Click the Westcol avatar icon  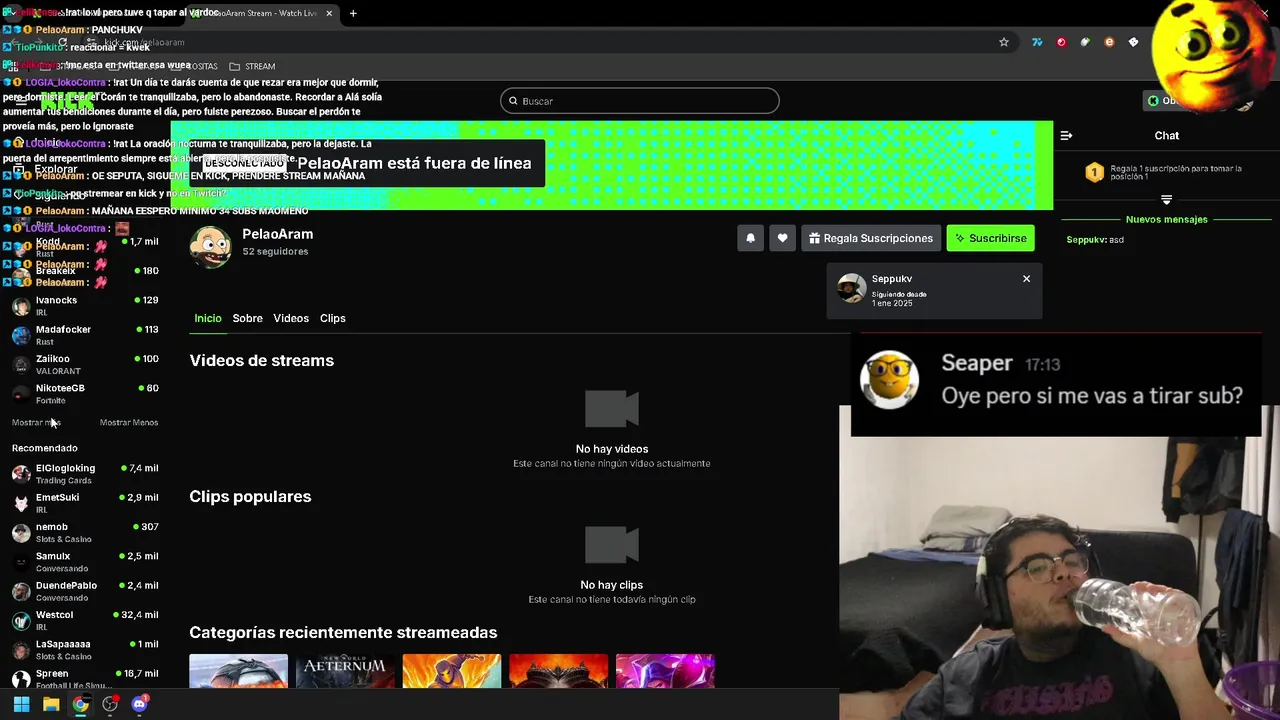coord(21,621)
